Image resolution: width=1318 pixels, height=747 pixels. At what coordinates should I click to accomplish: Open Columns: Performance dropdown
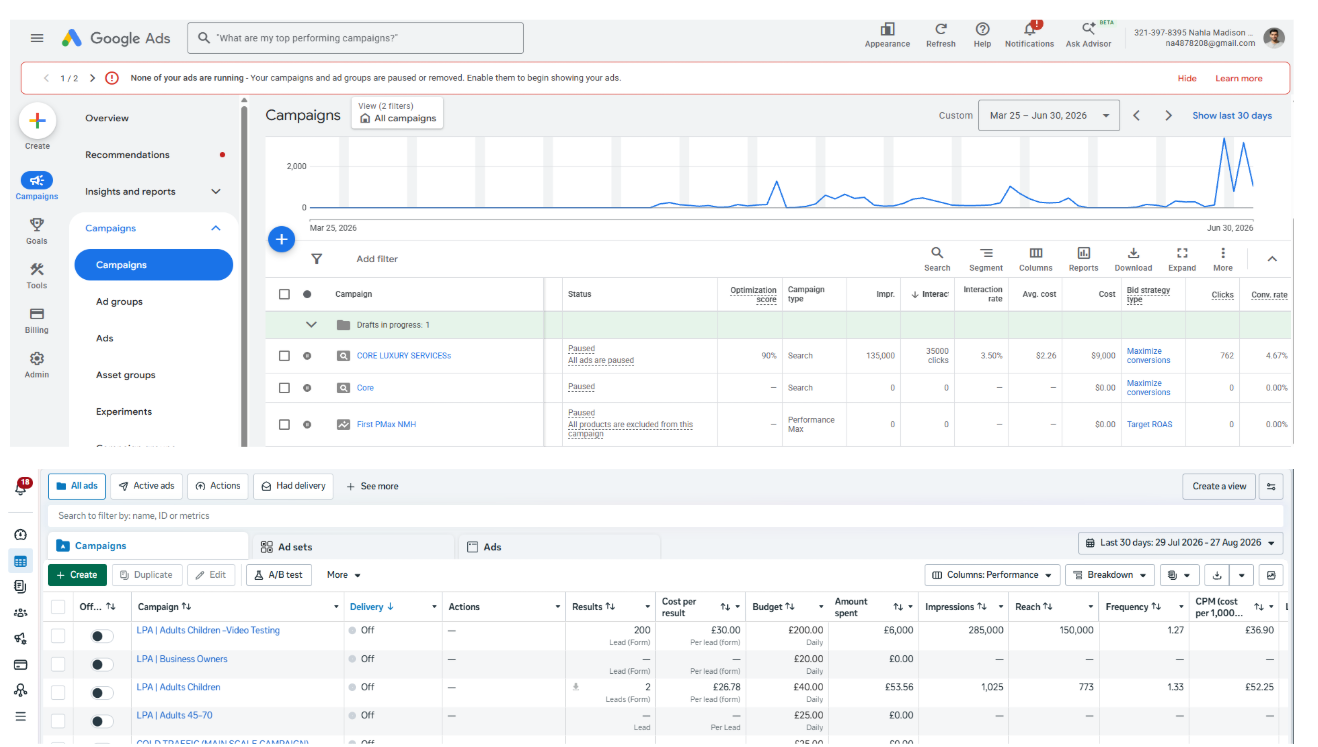click(992, 575)
